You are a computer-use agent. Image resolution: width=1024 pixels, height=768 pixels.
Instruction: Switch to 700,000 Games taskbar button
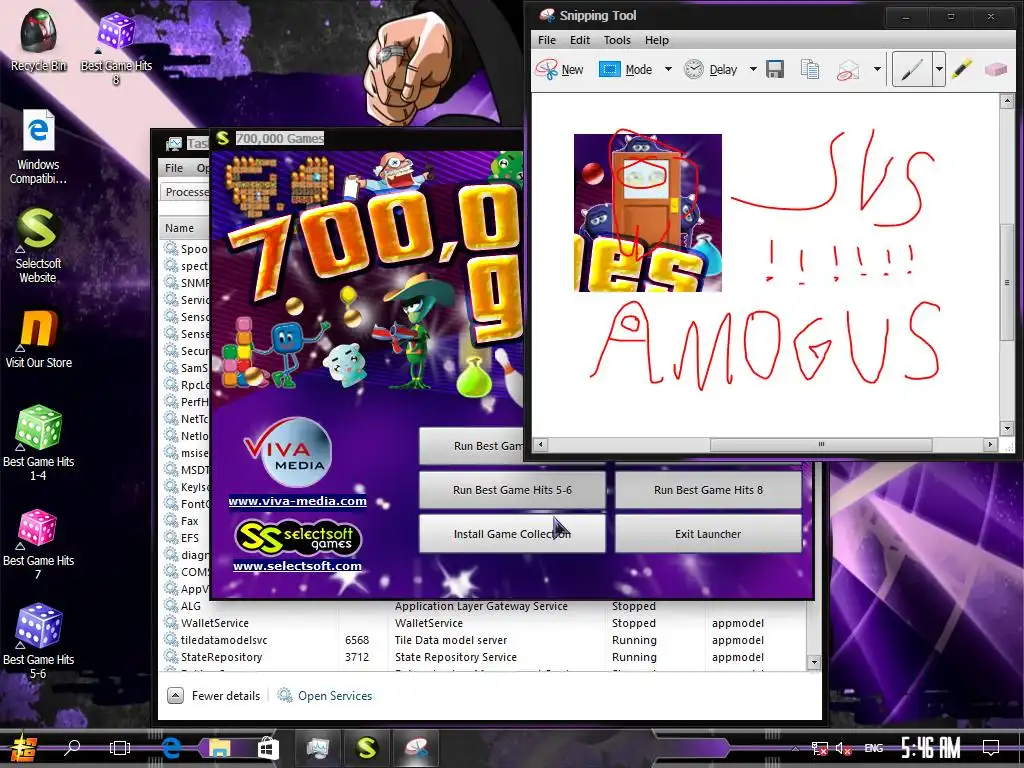click(366, 748)
